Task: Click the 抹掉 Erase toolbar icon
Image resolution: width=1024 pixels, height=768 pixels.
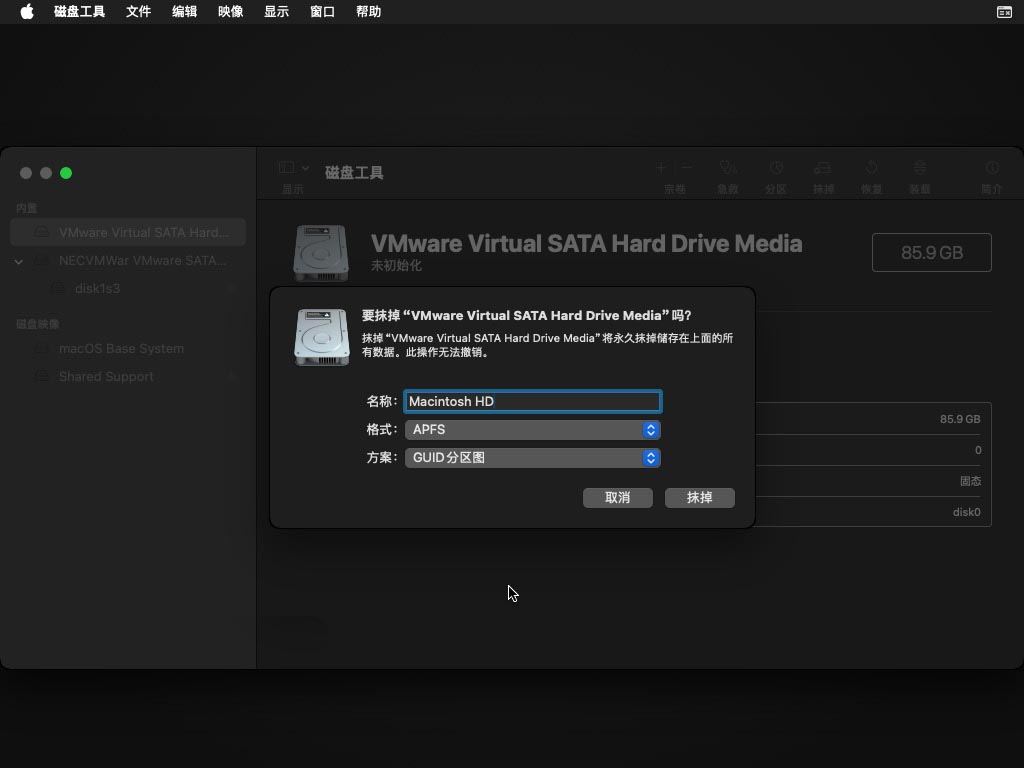Action: coord(823,169)
